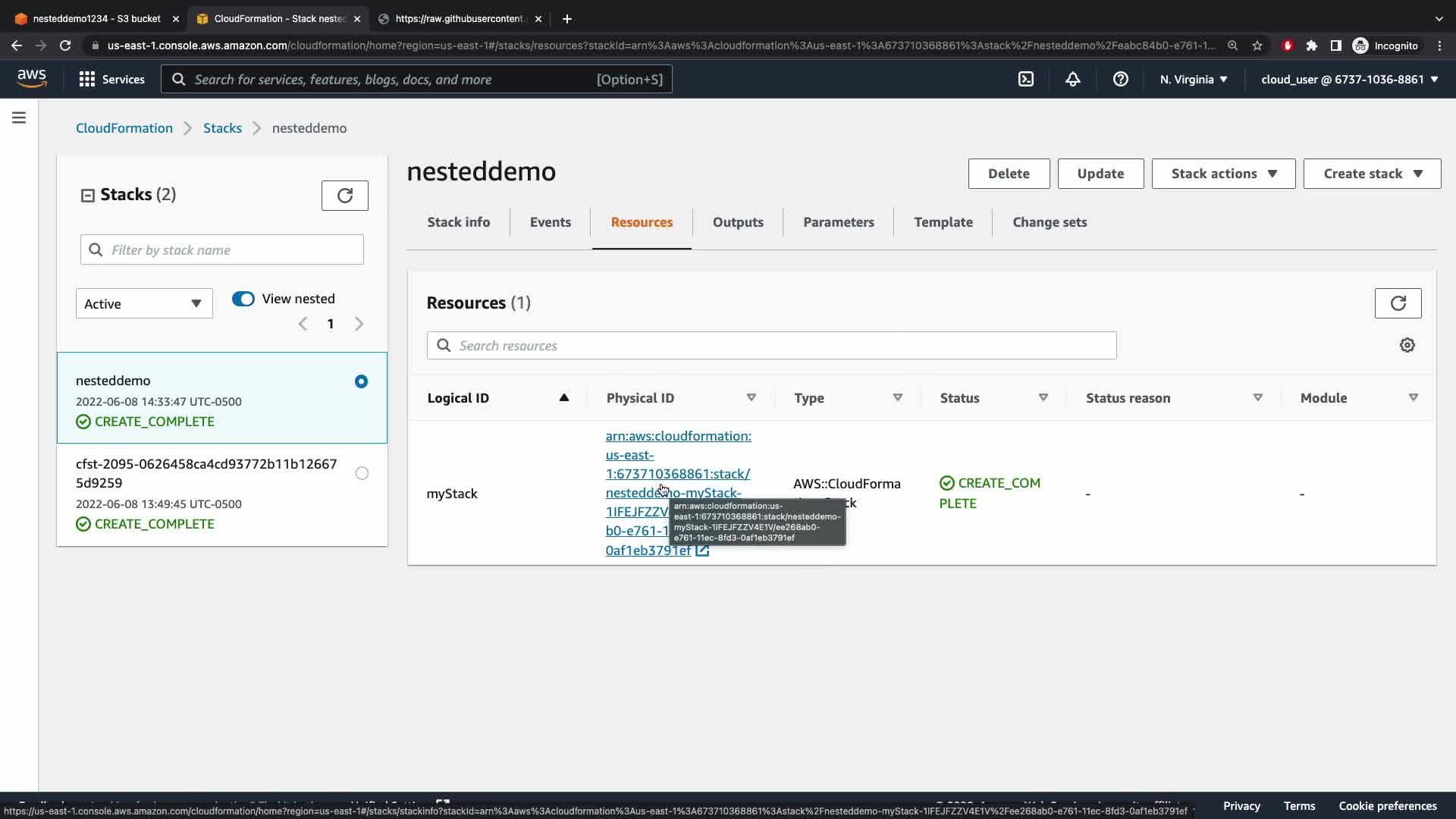Switch to the Template tab
Image resolution: width=1456 pixels, height=819 pixels.
pos(943,222)
